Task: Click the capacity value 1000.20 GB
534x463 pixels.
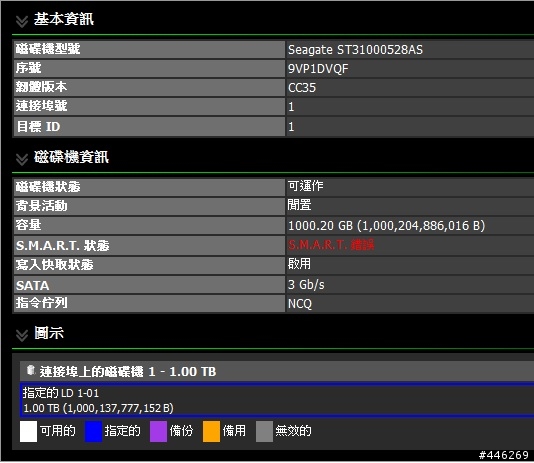Action: (387, 226)
